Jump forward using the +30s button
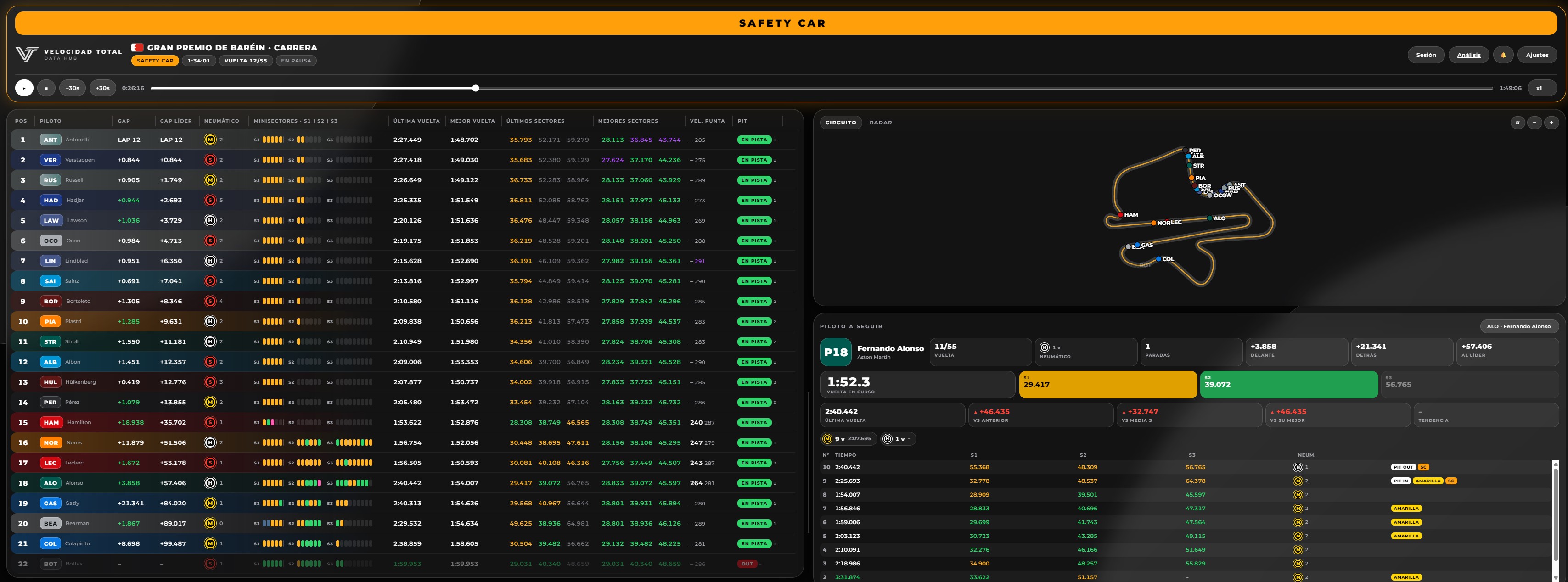The width and height of the screenshot is (1568, 582). pos(103,88)
